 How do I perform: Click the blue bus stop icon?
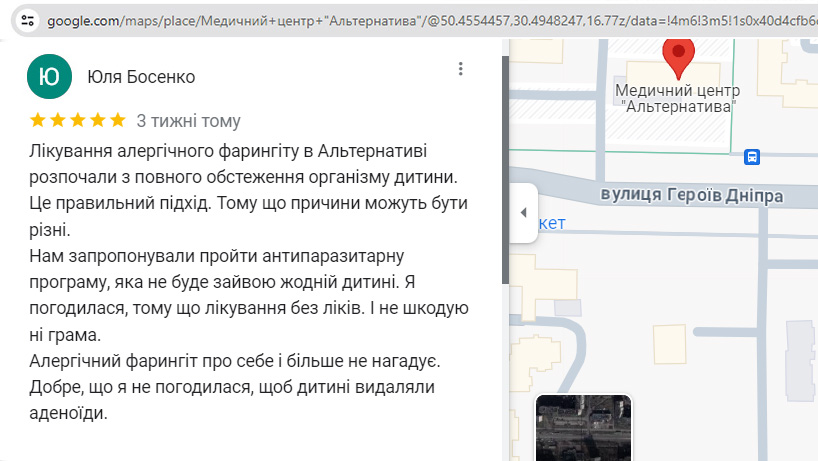[752, 156]
